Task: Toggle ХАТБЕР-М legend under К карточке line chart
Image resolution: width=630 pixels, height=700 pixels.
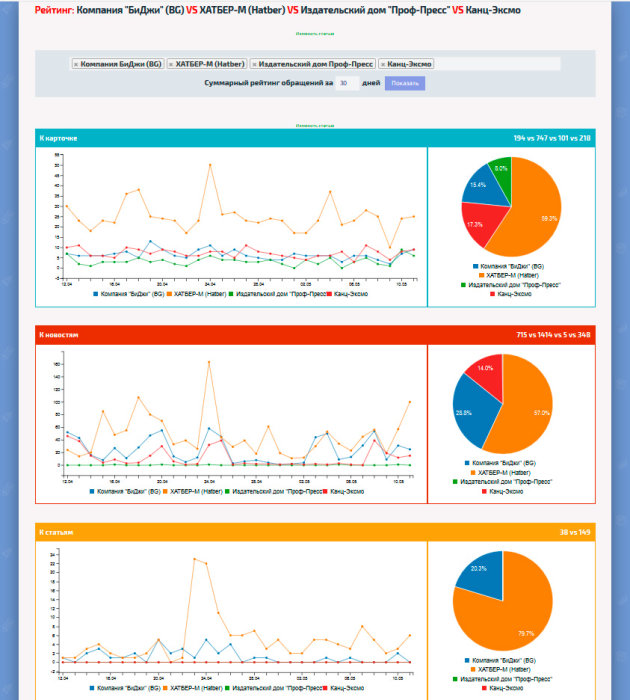Action: tap(196, 294)
